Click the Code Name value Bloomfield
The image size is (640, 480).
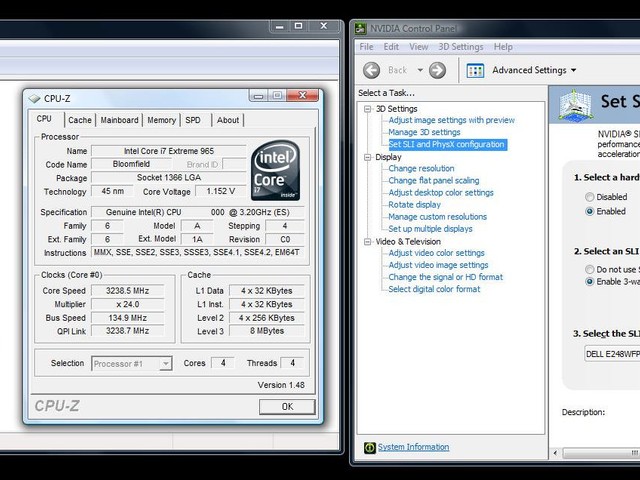131,164
